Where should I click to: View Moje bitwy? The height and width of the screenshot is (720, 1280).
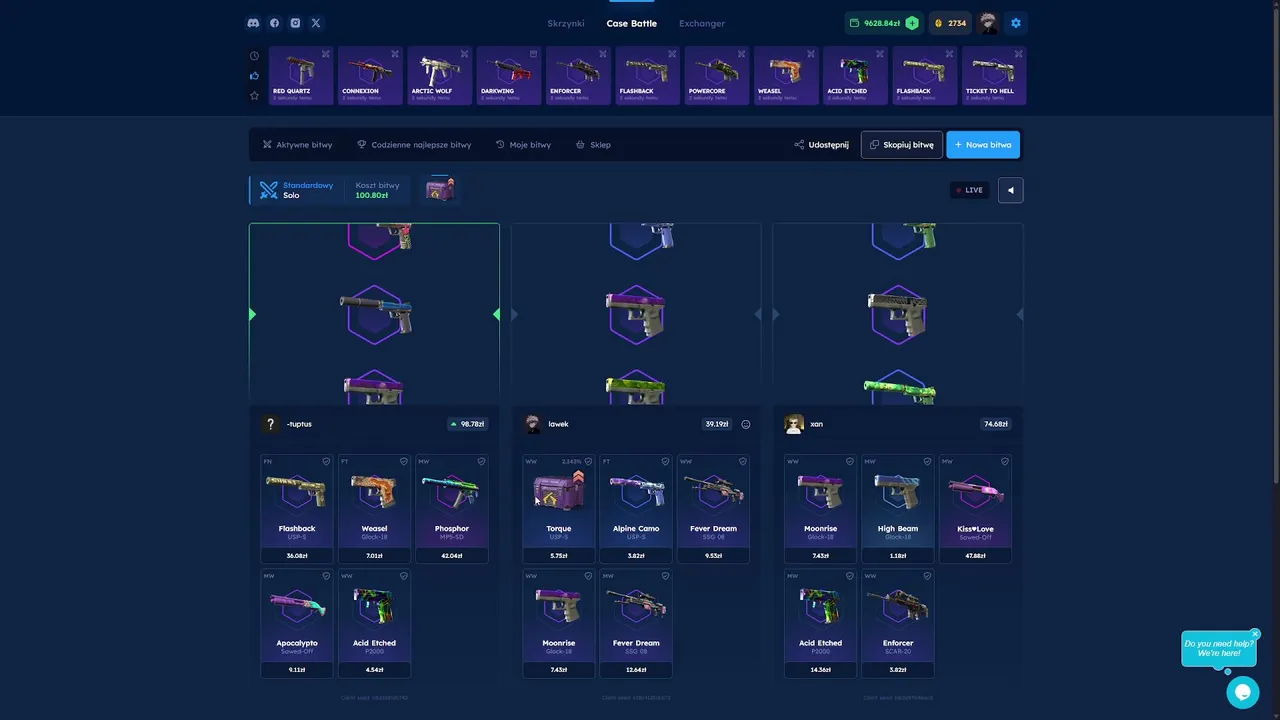(523, 145)
